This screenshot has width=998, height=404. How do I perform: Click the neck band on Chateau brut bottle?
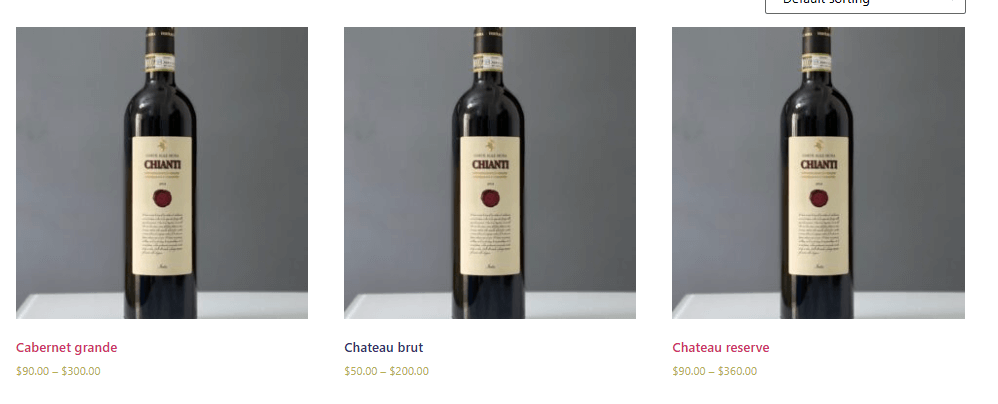[x=490, y=61]
